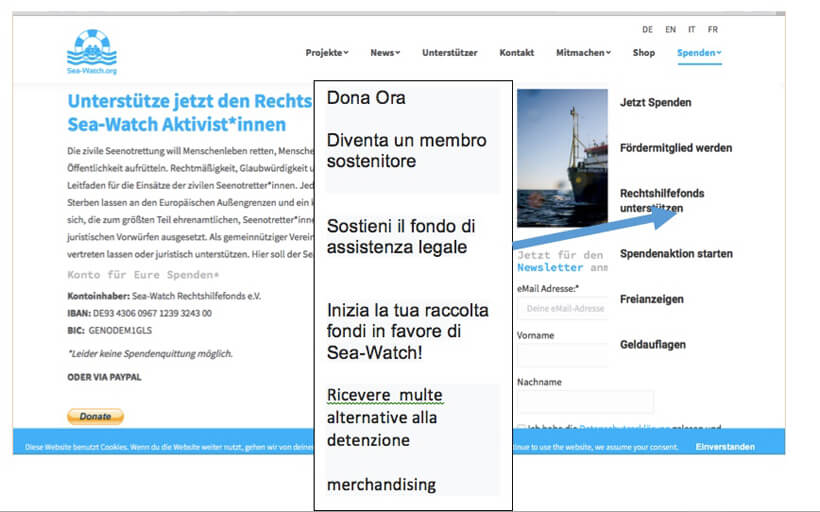The image size is (820, 512).
Task: Click the blue page heading Unterstütze jetzt
Action: click(x=189, y=112)
